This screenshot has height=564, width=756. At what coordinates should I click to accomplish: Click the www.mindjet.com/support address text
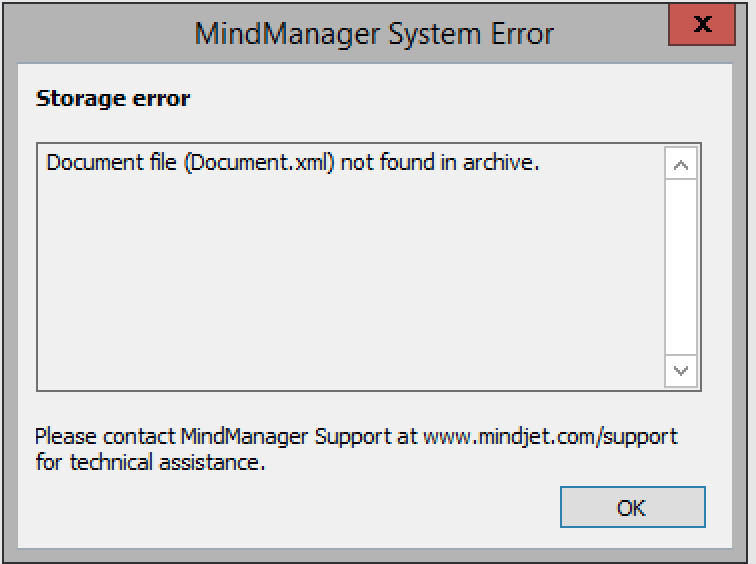click(550, 437)
